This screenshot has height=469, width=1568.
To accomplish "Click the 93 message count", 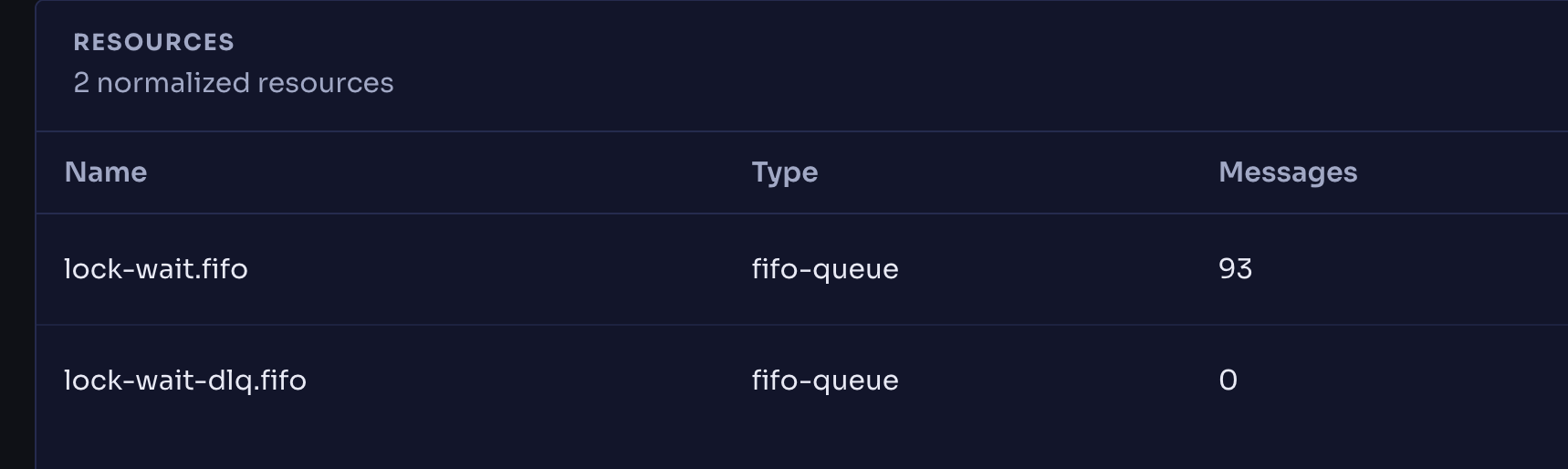I will point(1235,269).
